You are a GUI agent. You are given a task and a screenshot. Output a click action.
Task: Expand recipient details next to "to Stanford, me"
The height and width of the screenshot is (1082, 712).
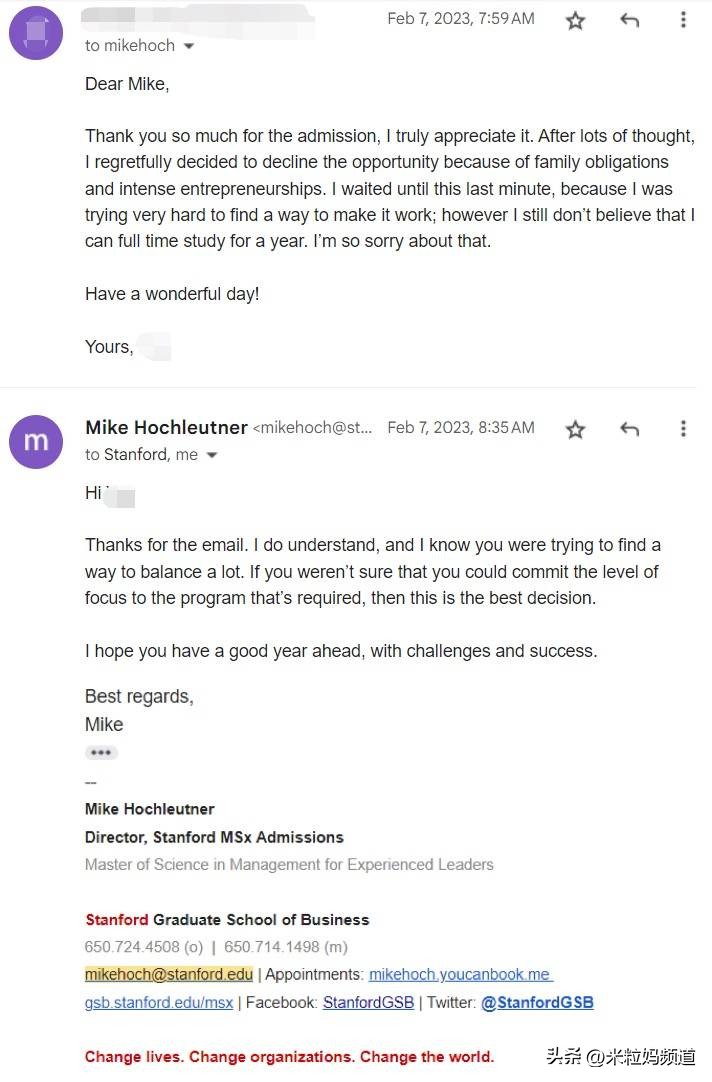tap(212, 455)
